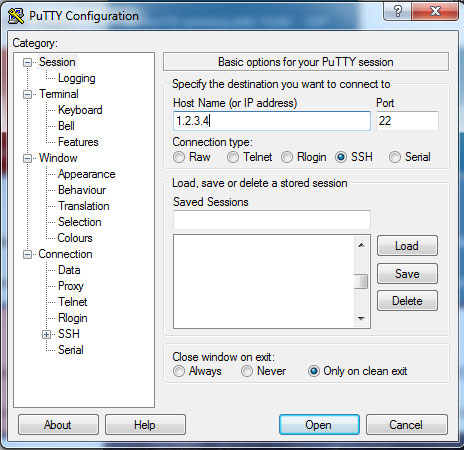
Task: Click the Help button
Action: (145, 425)
